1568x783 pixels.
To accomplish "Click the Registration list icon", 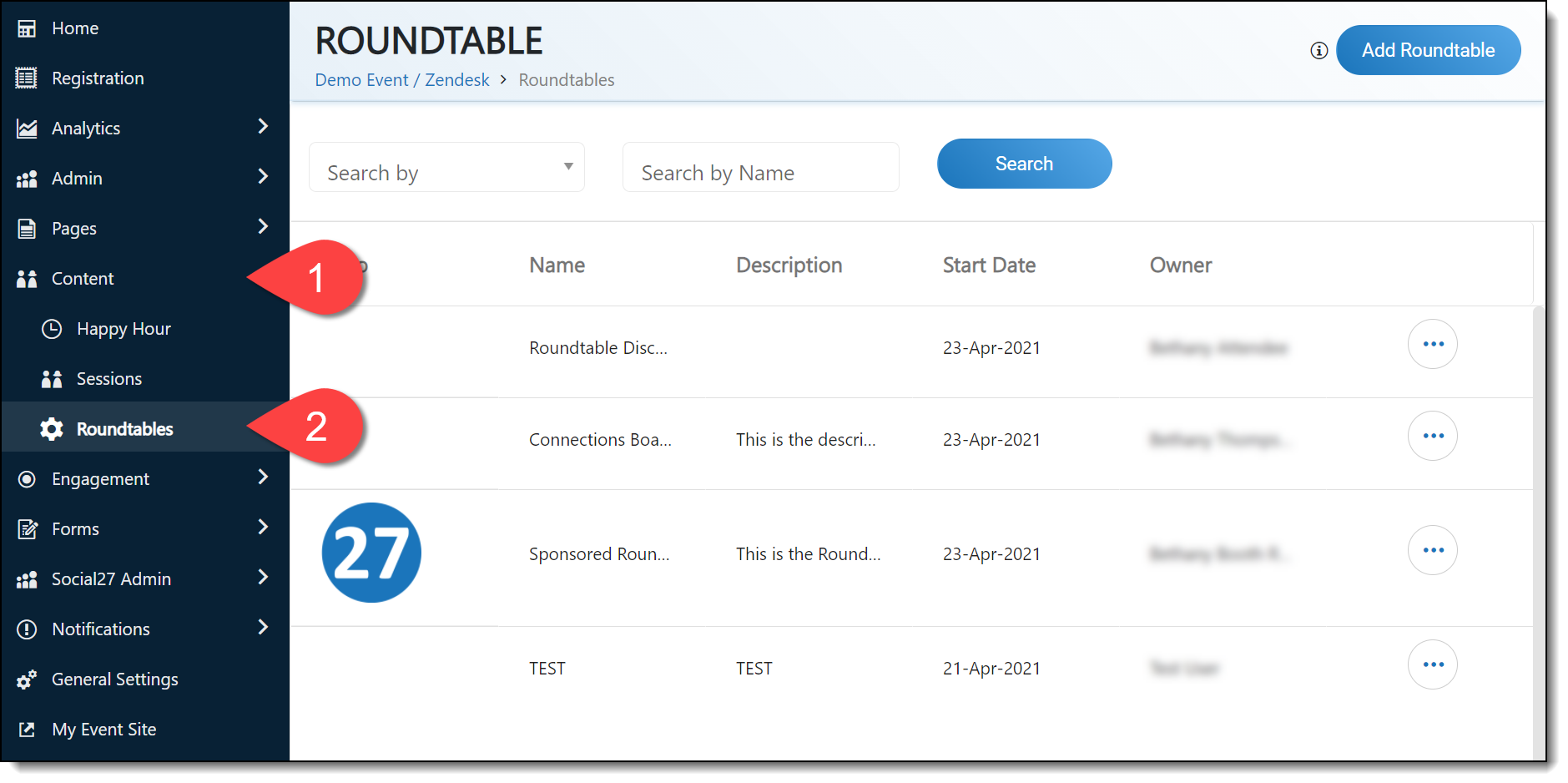I will 27,78.
